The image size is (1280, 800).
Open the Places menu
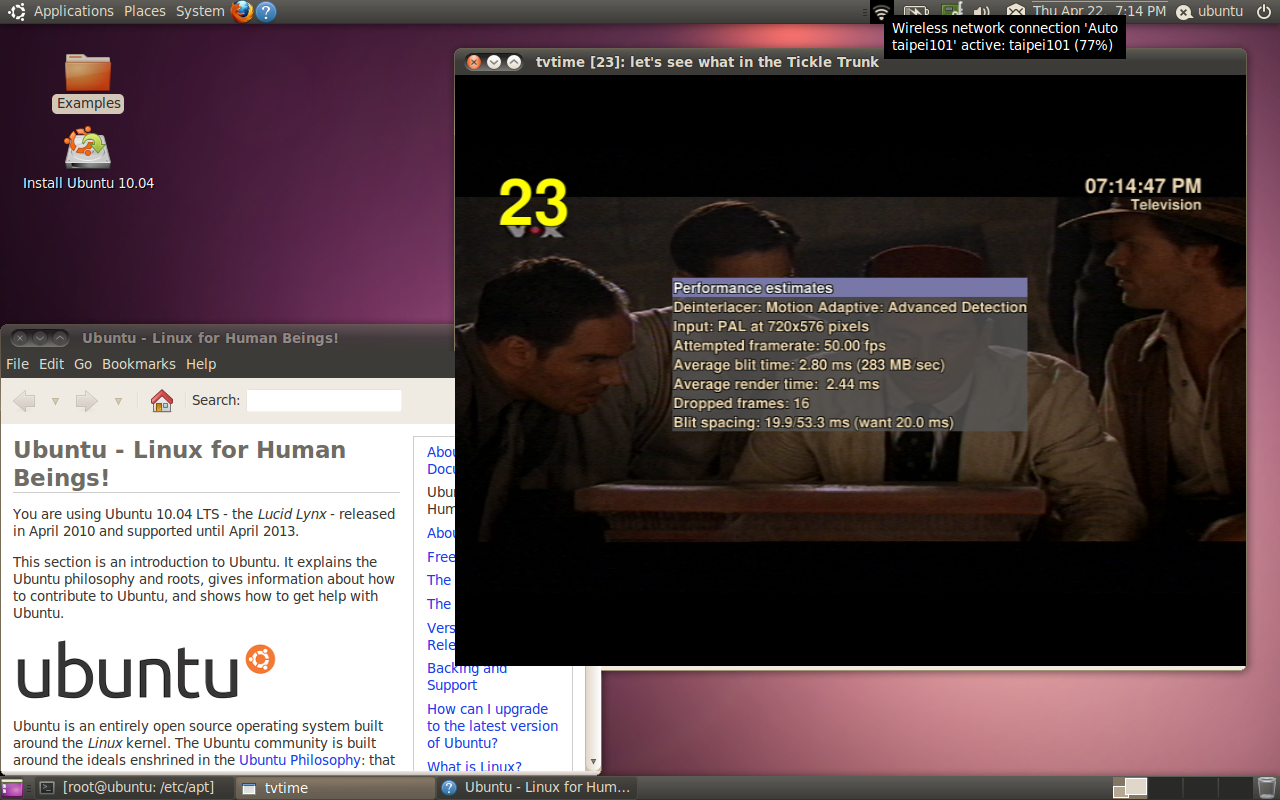point(145,11)
